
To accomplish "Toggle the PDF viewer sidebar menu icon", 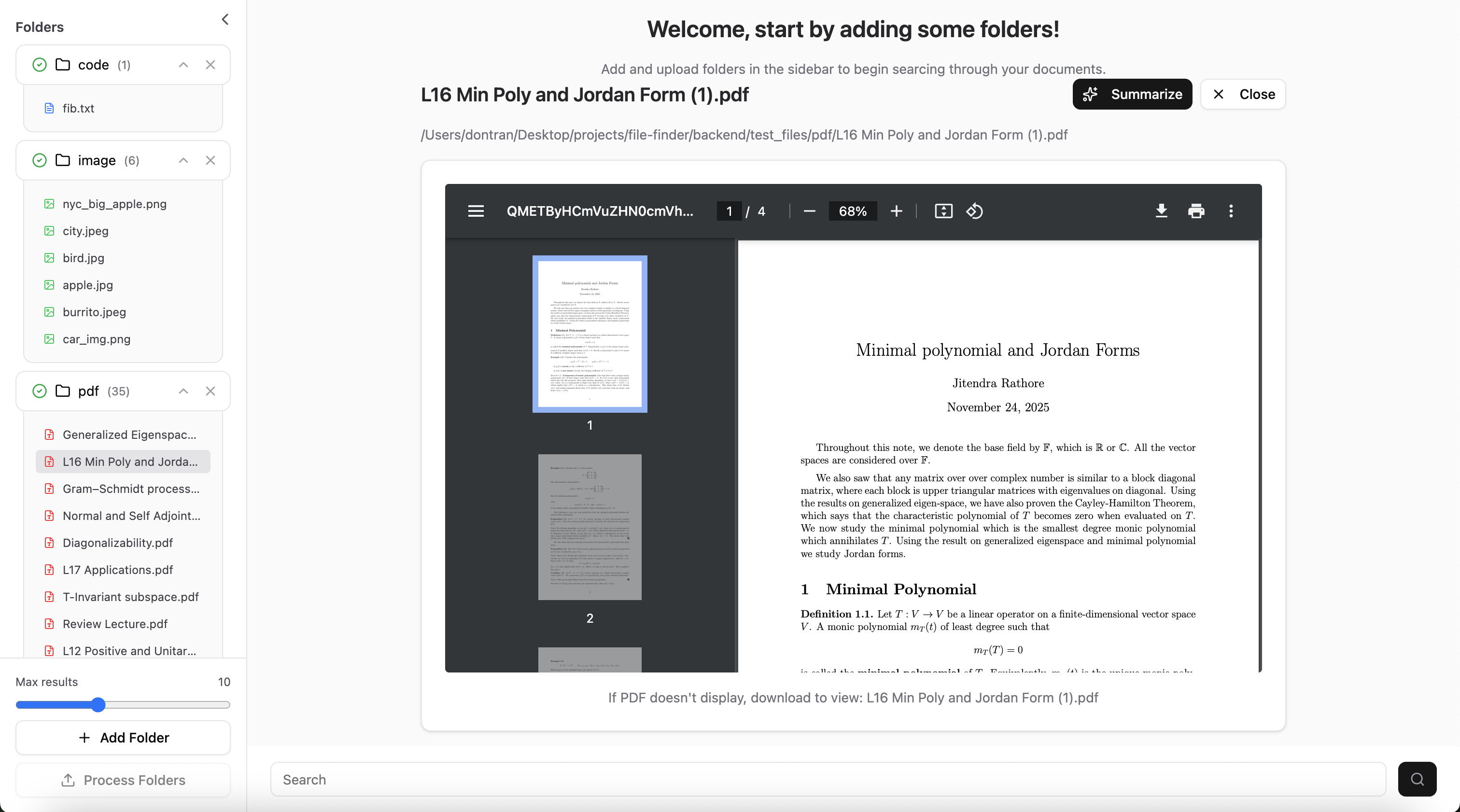I will pos(476,211).
